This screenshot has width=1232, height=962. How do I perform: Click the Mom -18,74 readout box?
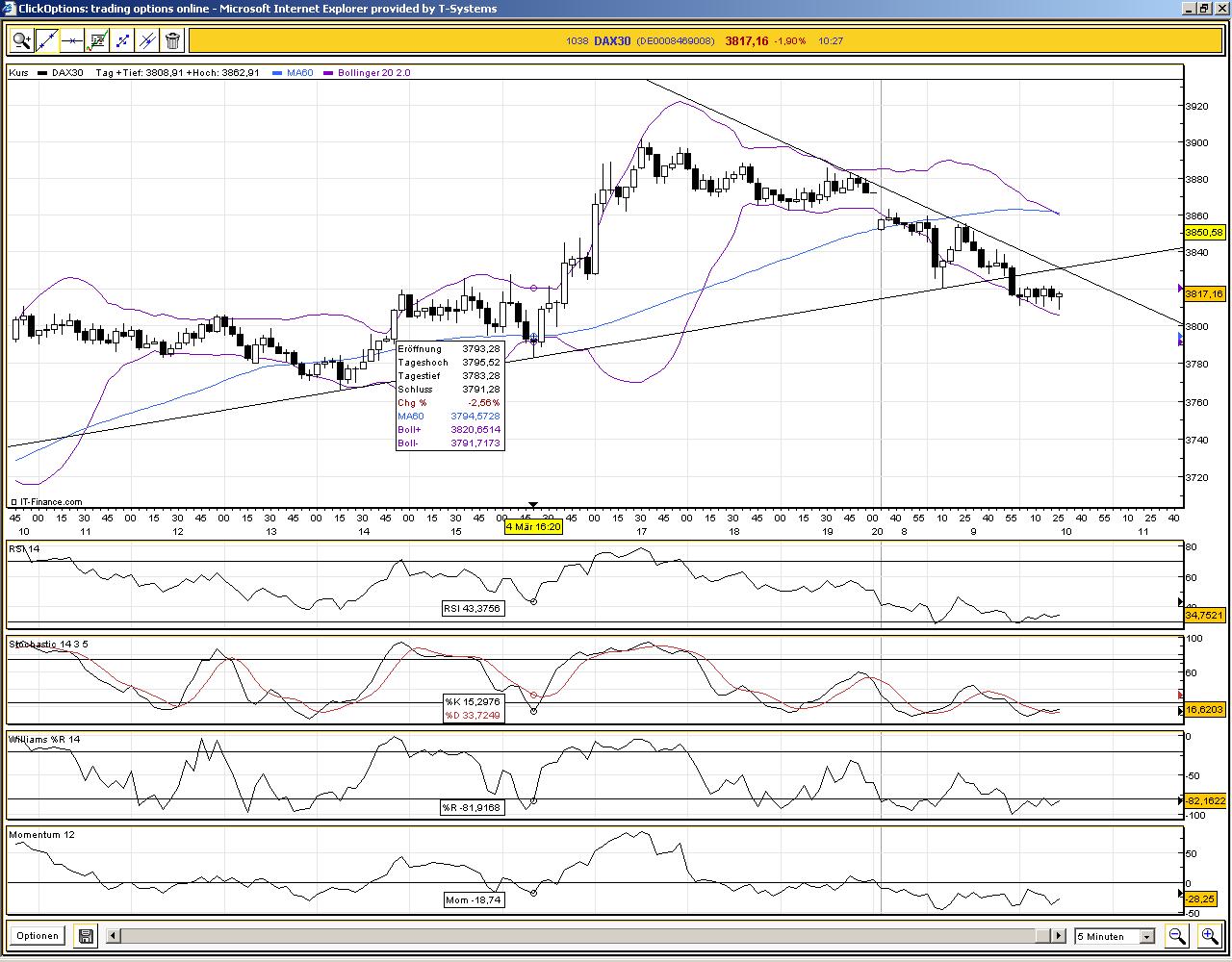pyautogui.click(x=473, y=899)
